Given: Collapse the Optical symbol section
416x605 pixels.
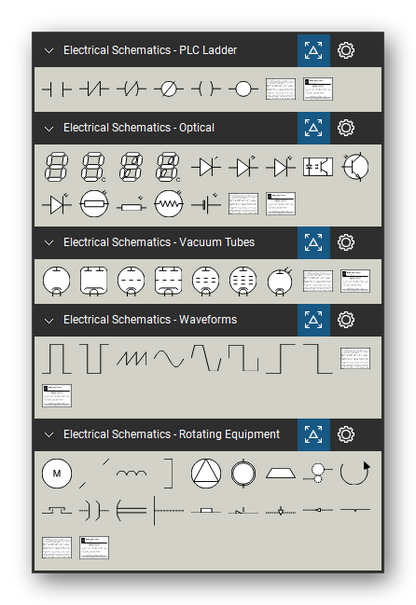Looking at the screenshot, I should point(49,128).
